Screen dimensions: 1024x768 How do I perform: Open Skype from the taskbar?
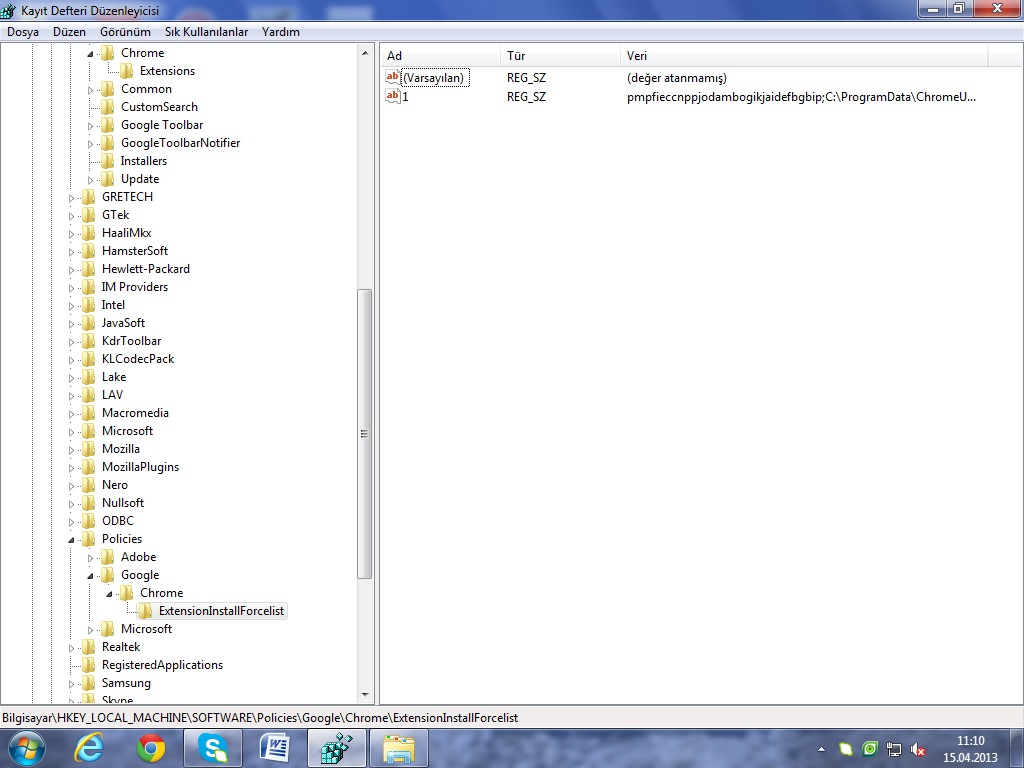click(213, 748)
